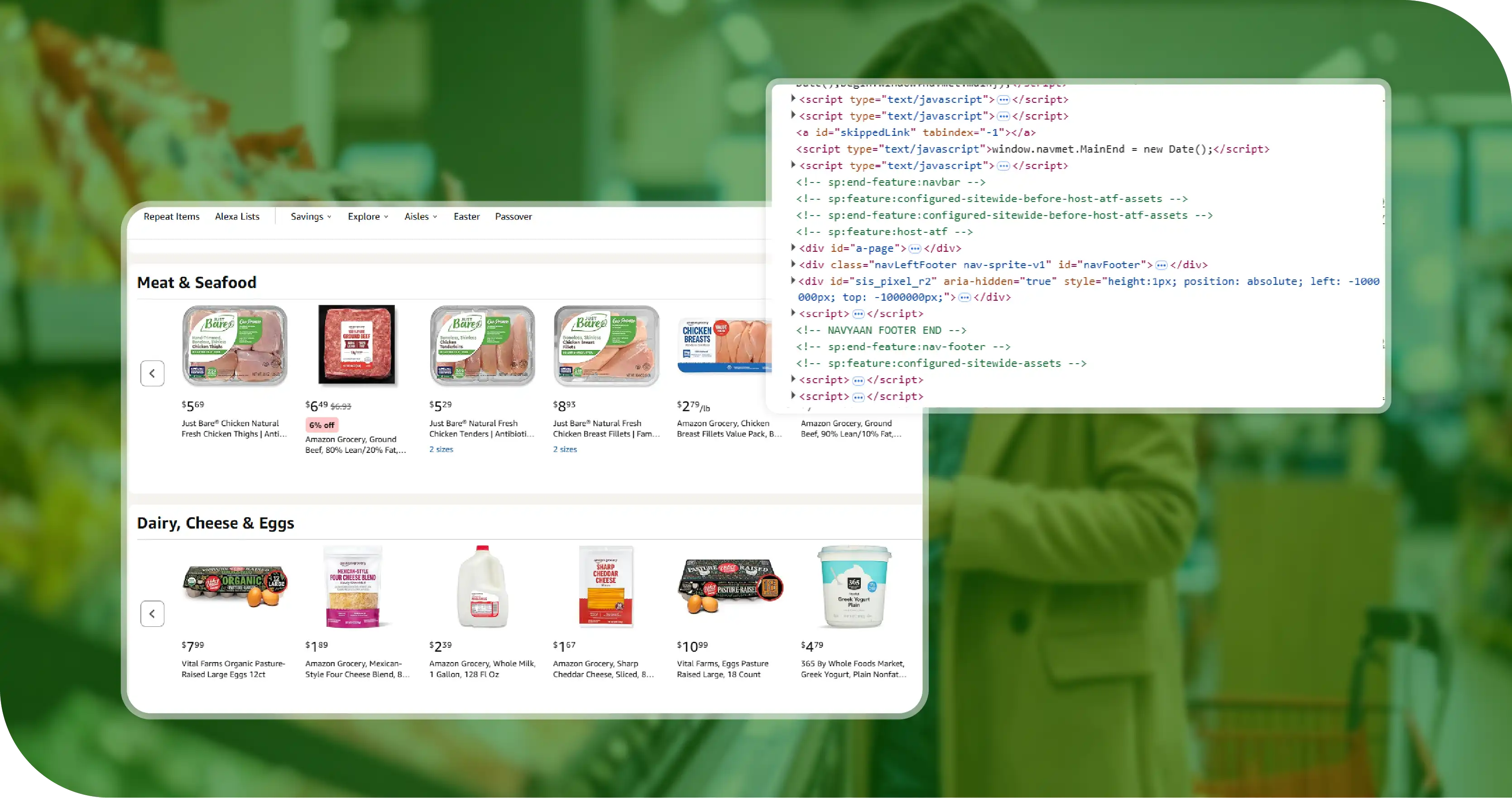Click Ground Beef 80% Lean/20% Fat title

tap(355, 444)
